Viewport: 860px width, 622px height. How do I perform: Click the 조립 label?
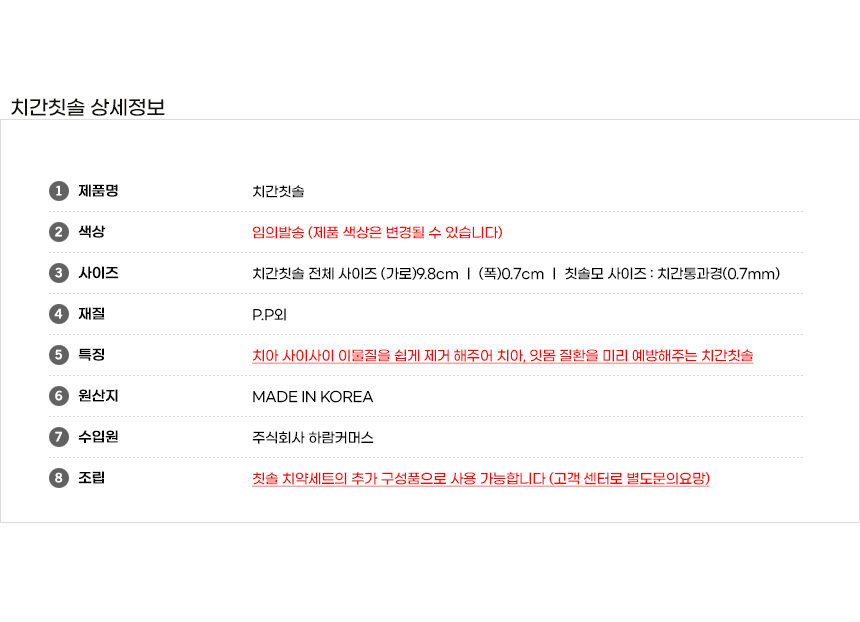pyautogui.click(x=92, y=478)
